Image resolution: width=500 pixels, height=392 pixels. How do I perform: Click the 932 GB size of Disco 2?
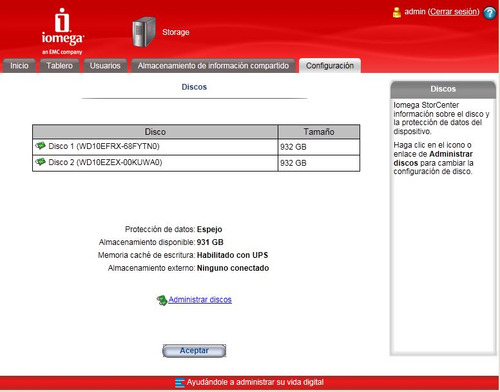coord(293,163)
